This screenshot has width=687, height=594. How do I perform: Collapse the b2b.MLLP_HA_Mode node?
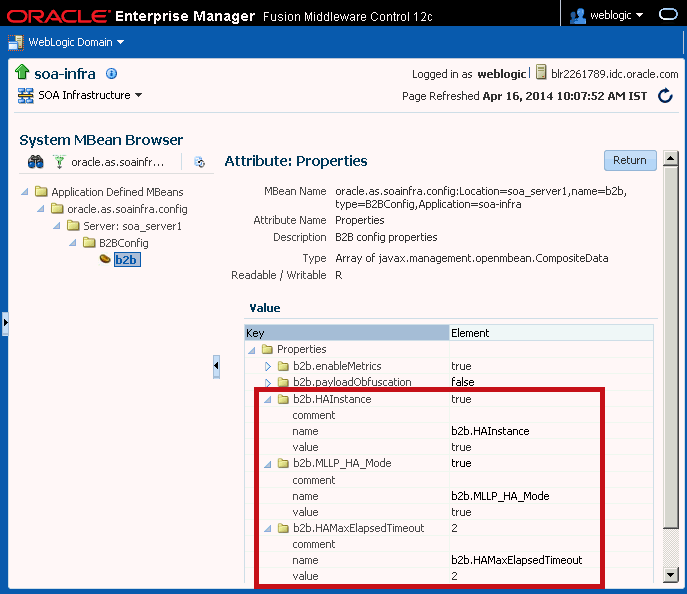click(268, 463)
